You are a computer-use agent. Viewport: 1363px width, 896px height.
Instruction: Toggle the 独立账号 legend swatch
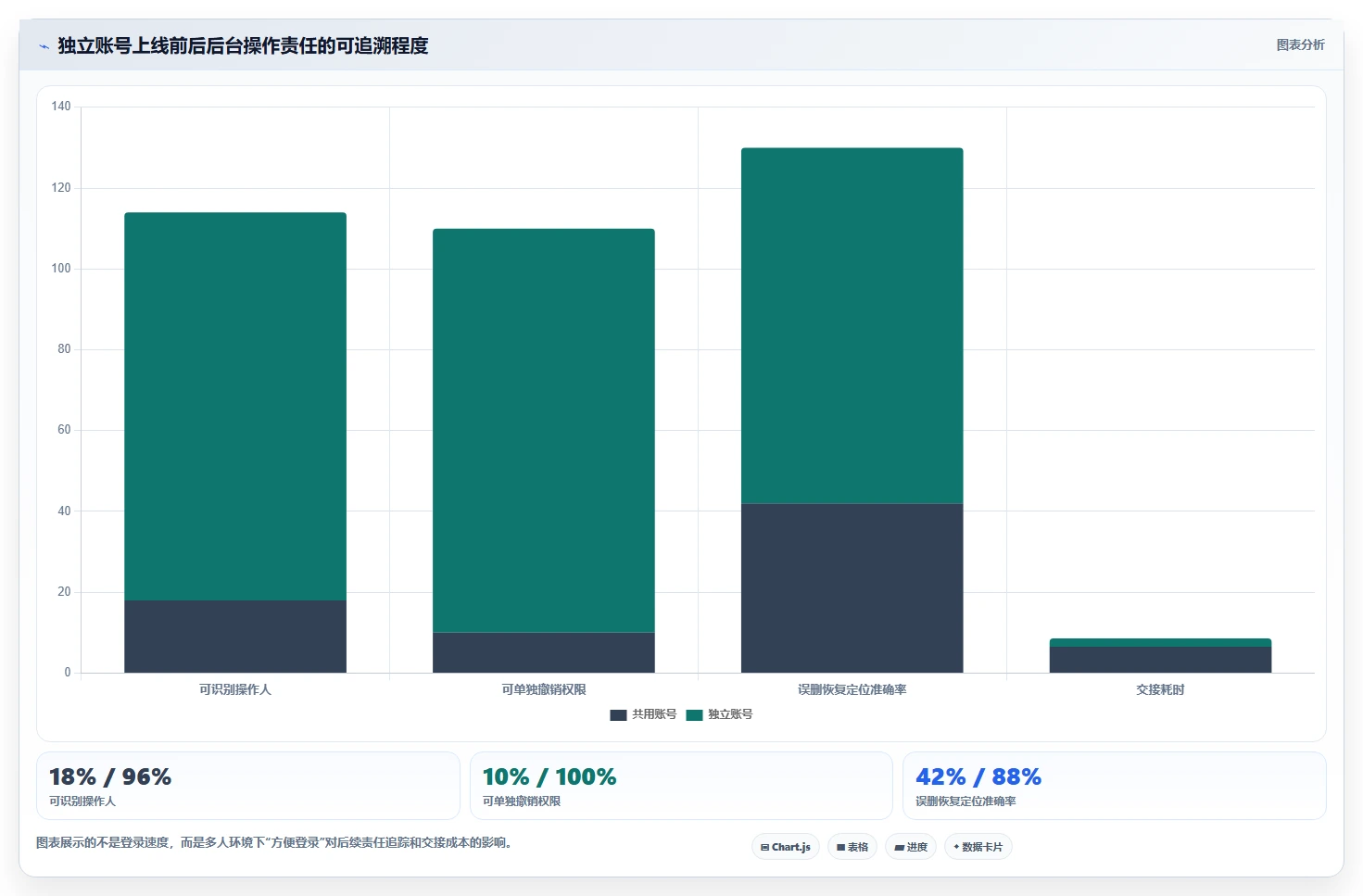[x=694, y=715]
